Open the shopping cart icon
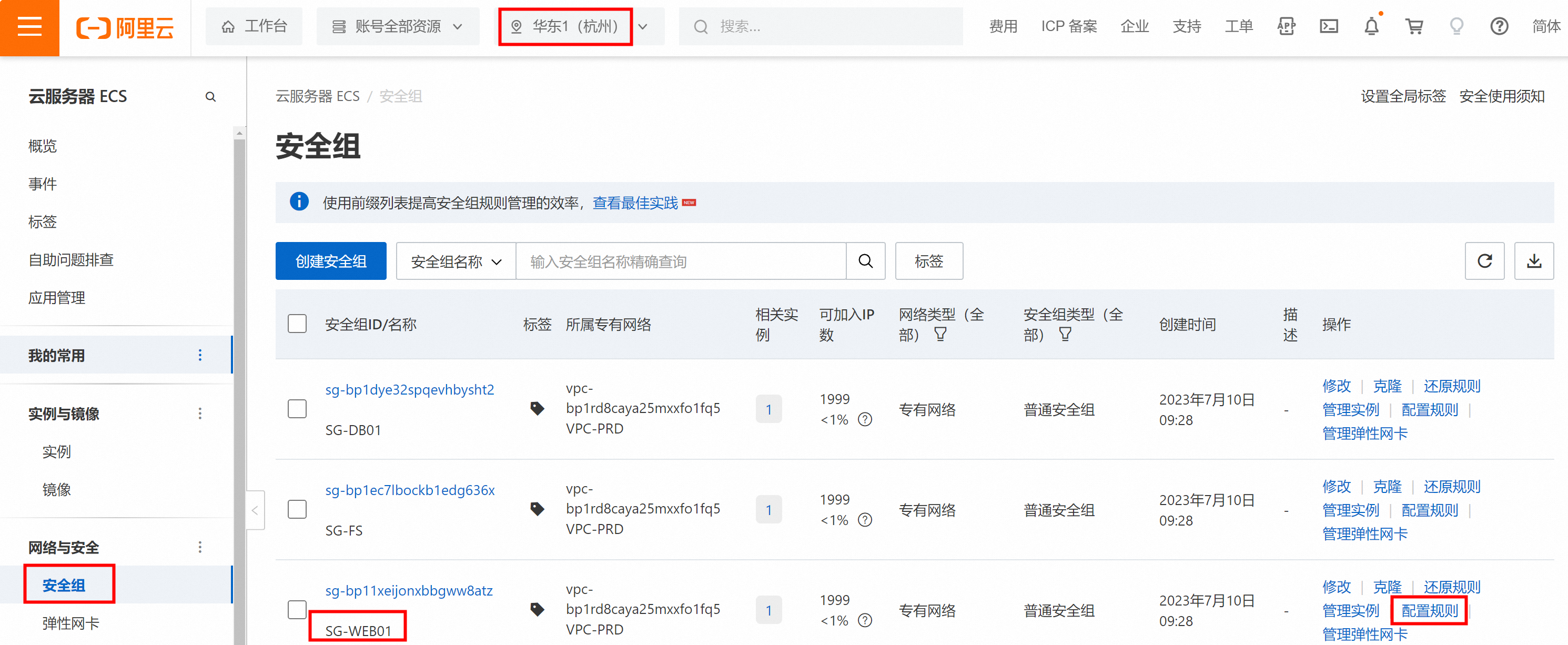This screenshot has height=645, width=1568. click(x=1414, y=26)
